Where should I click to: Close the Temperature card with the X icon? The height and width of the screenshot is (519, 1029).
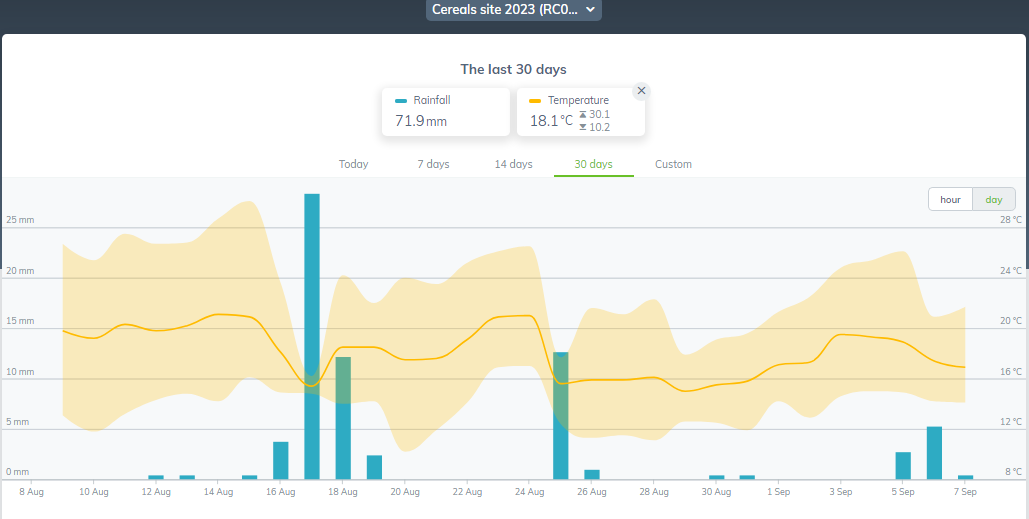pos(641,91)
